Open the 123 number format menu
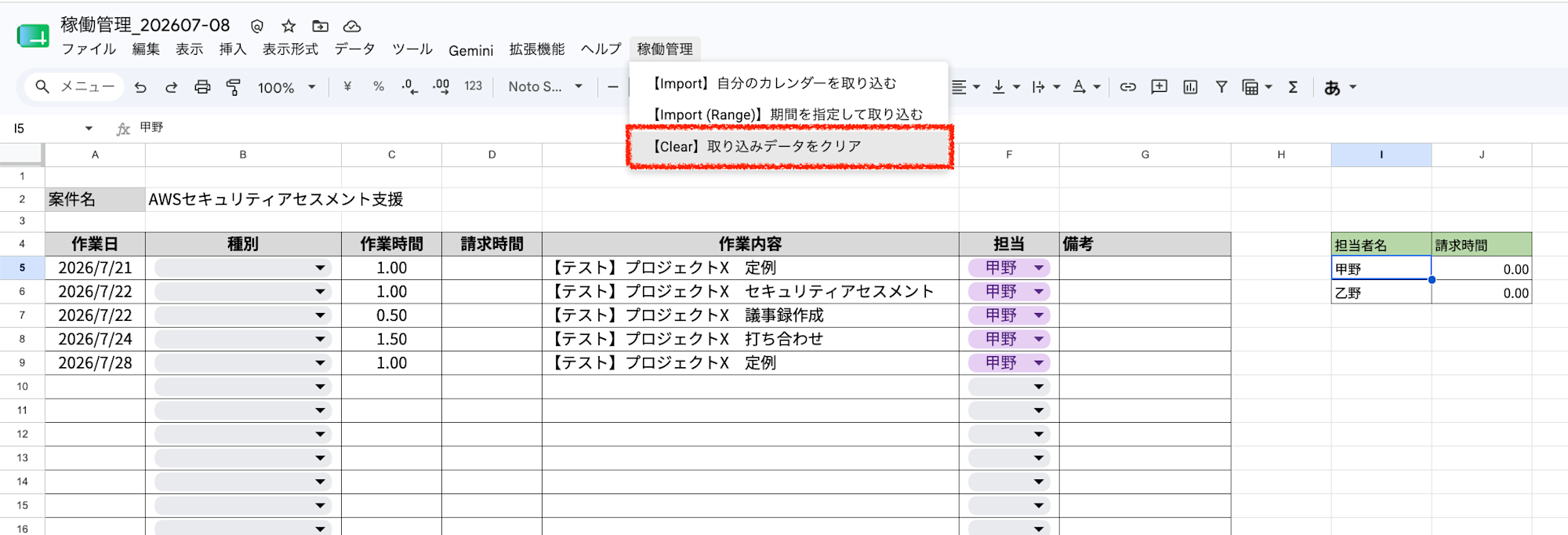The width and height of the screenshot is (1568, 535). [474, 87]
